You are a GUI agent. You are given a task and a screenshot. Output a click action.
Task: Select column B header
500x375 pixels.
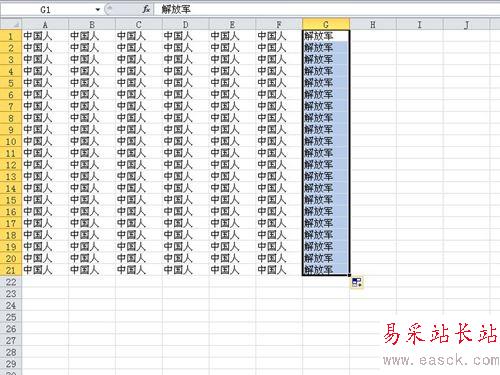(92, 24)
